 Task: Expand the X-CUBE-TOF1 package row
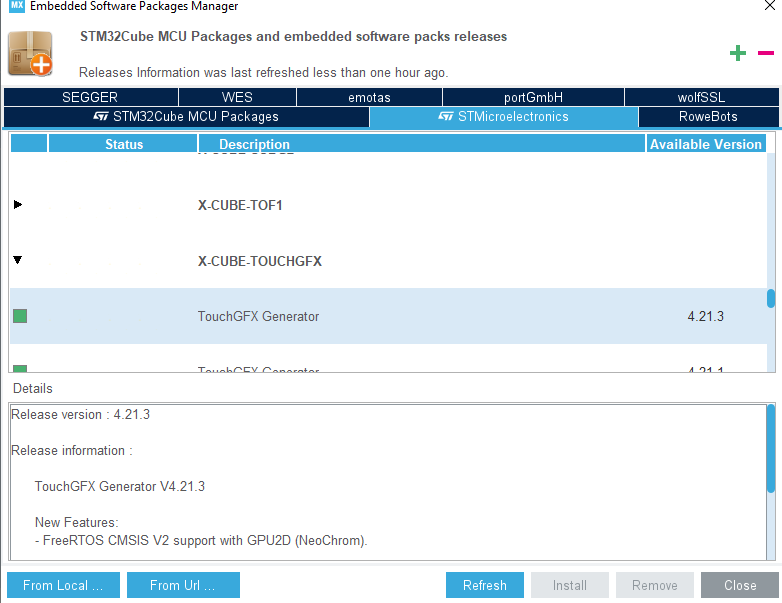tap(18, 204)
